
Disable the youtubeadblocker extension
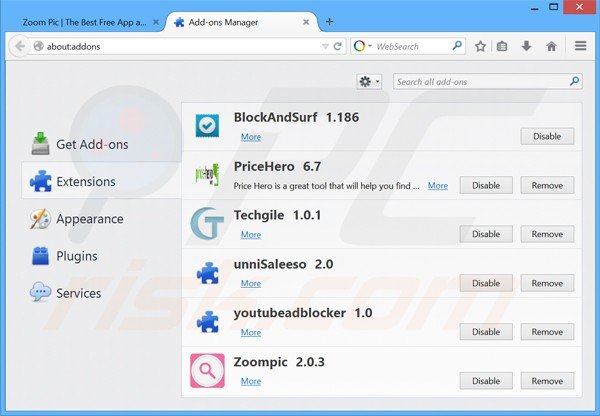486,332
